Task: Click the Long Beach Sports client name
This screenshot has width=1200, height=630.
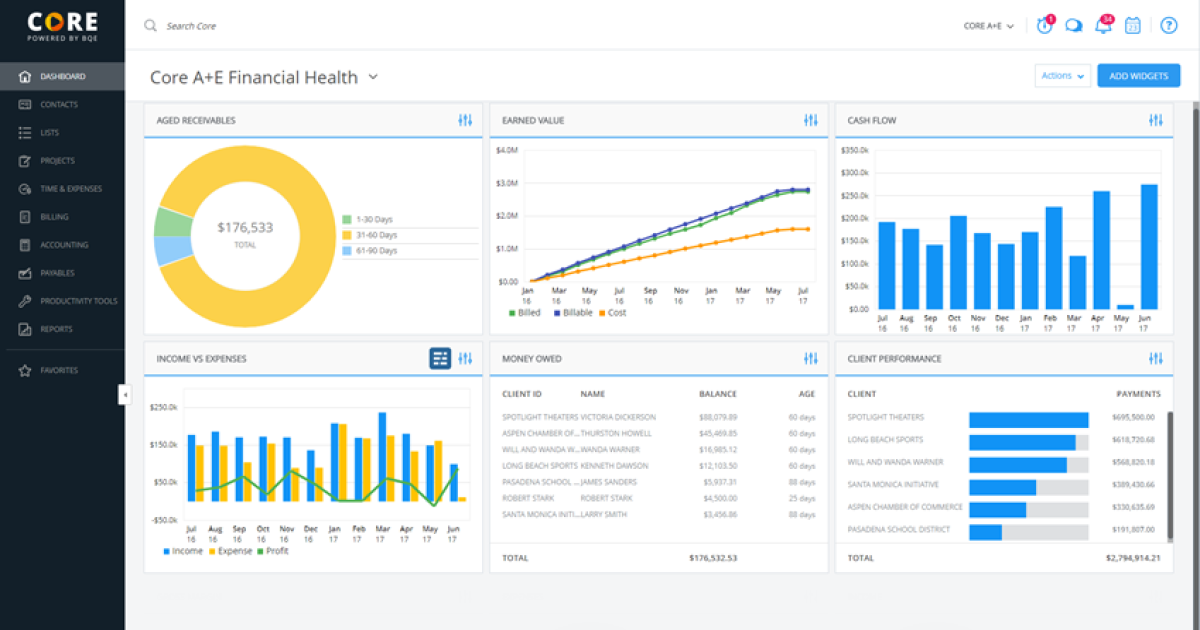Action: point(886,440)
